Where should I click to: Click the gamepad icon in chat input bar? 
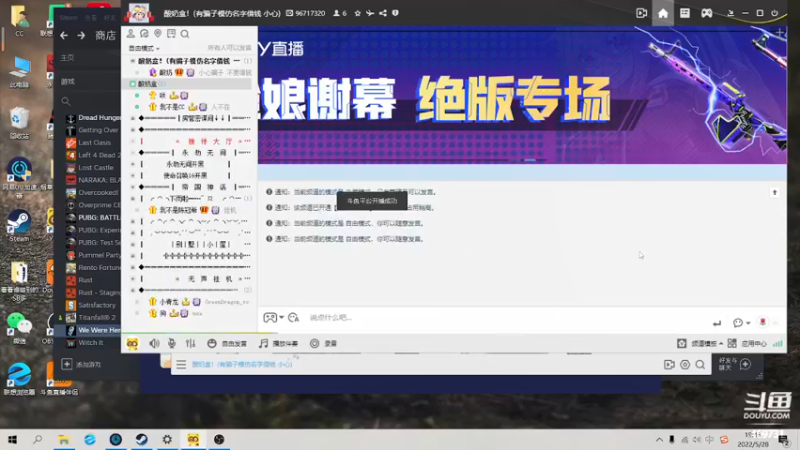tap(269, 317)
